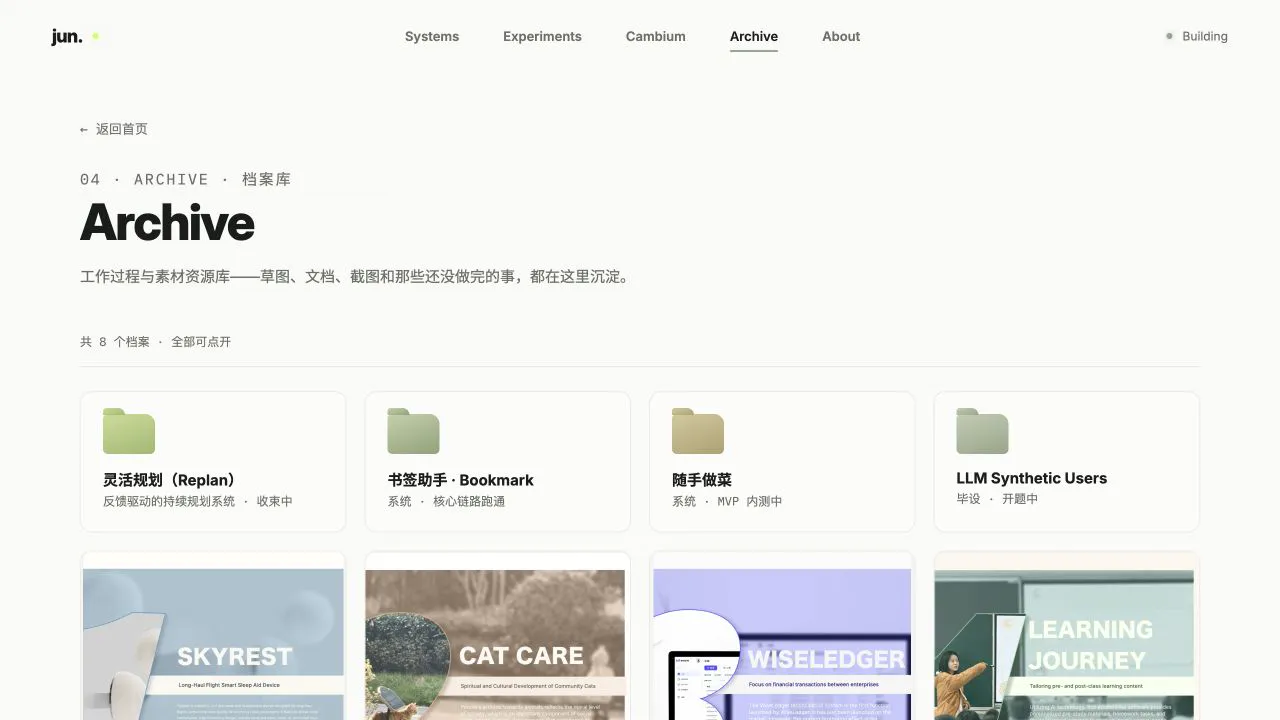
Task: Open the Experiments nav item
Action: click(542, 37)
